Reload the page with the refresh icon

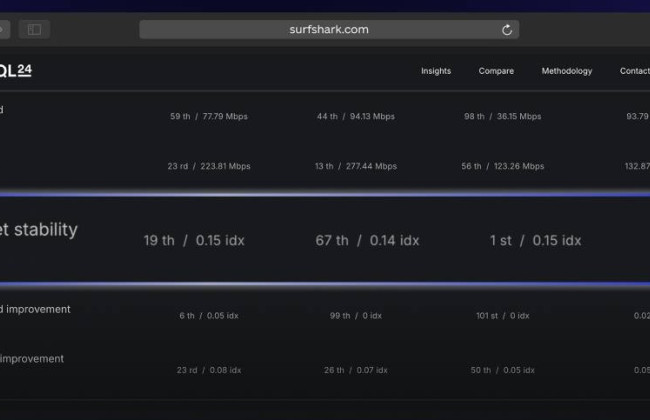[x=507, y=30]
